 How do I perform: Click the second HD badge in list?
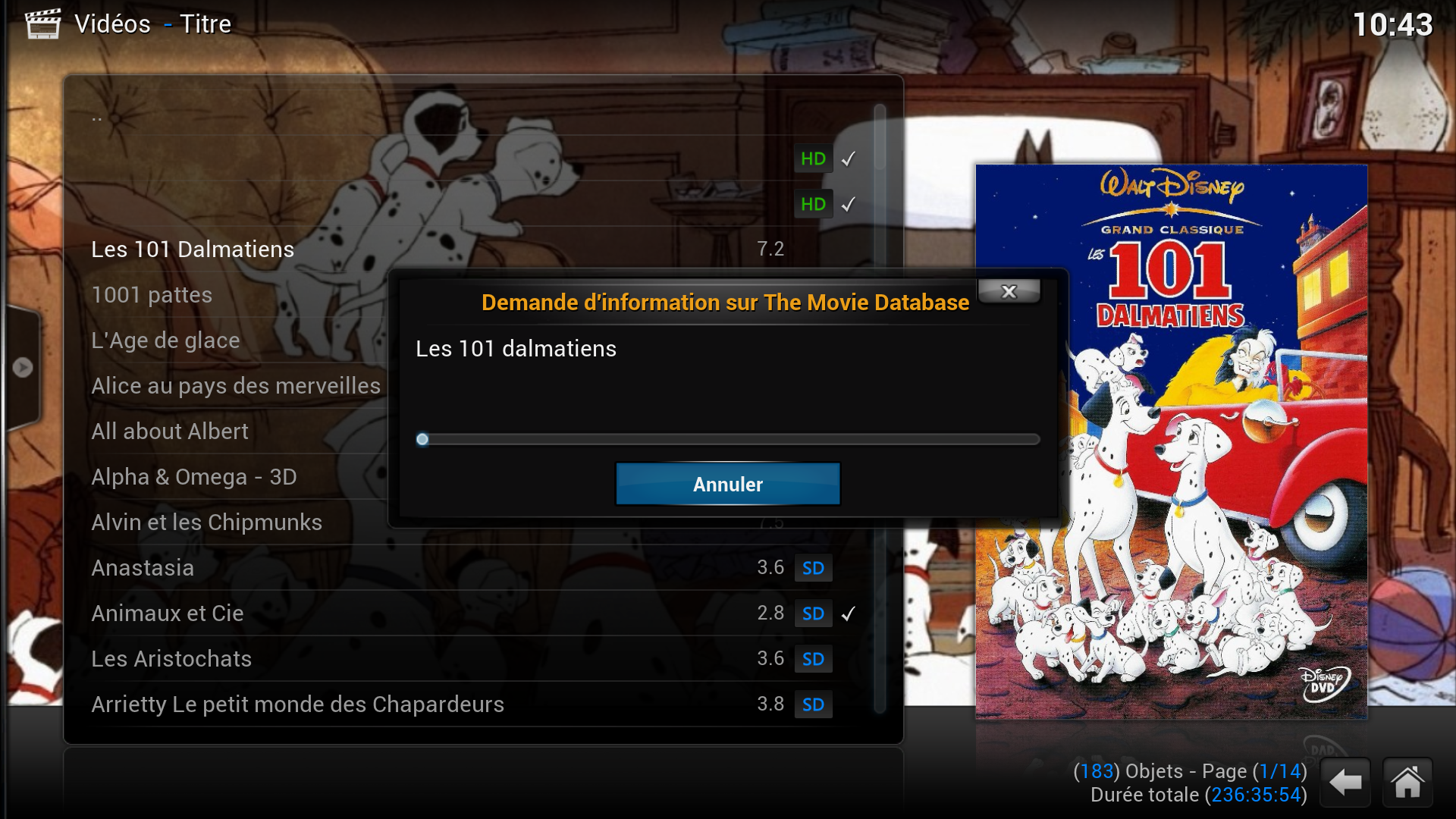click(x=813, y=204)
